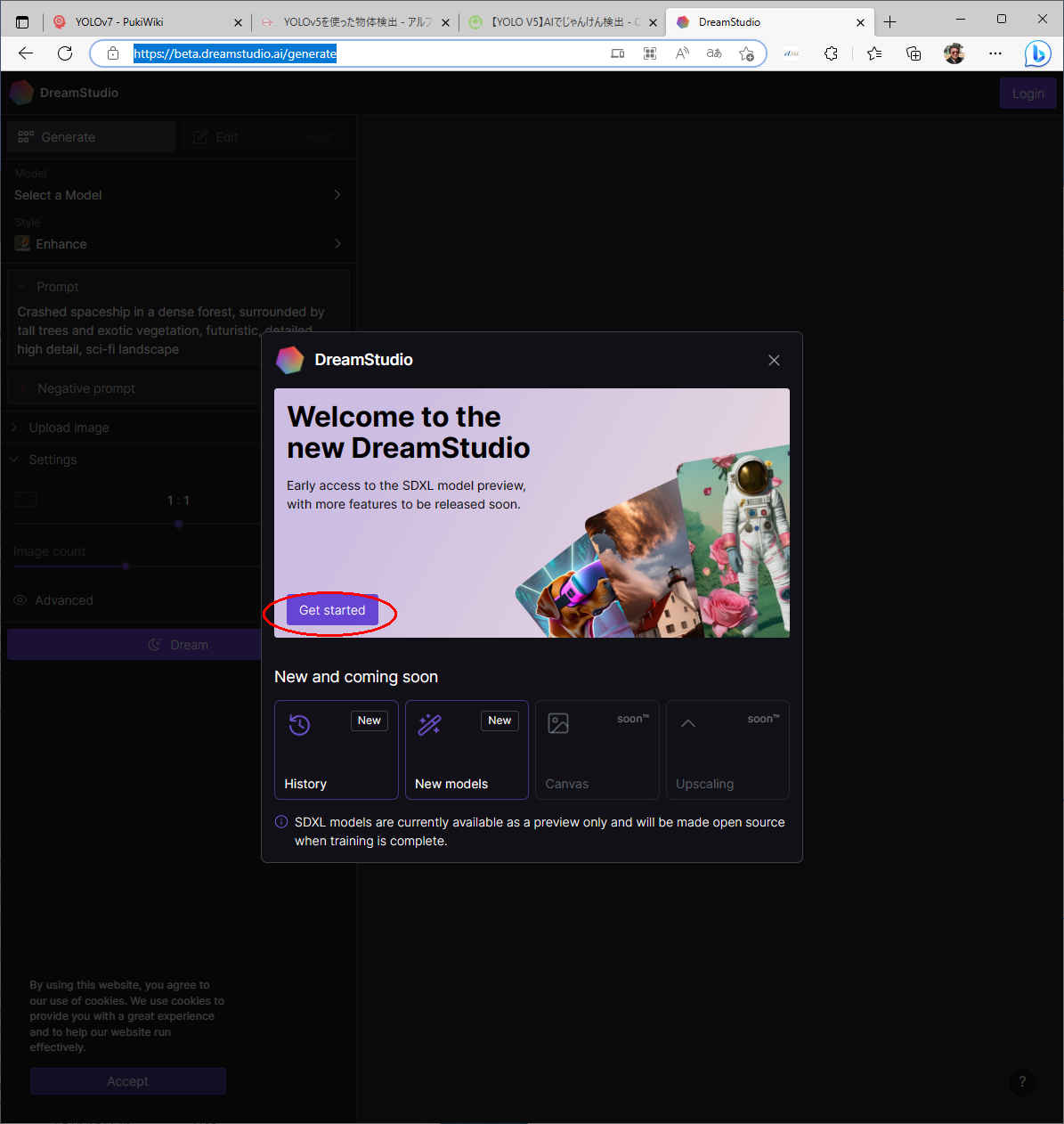Open the Bing sidebar button

[1037, 53]
